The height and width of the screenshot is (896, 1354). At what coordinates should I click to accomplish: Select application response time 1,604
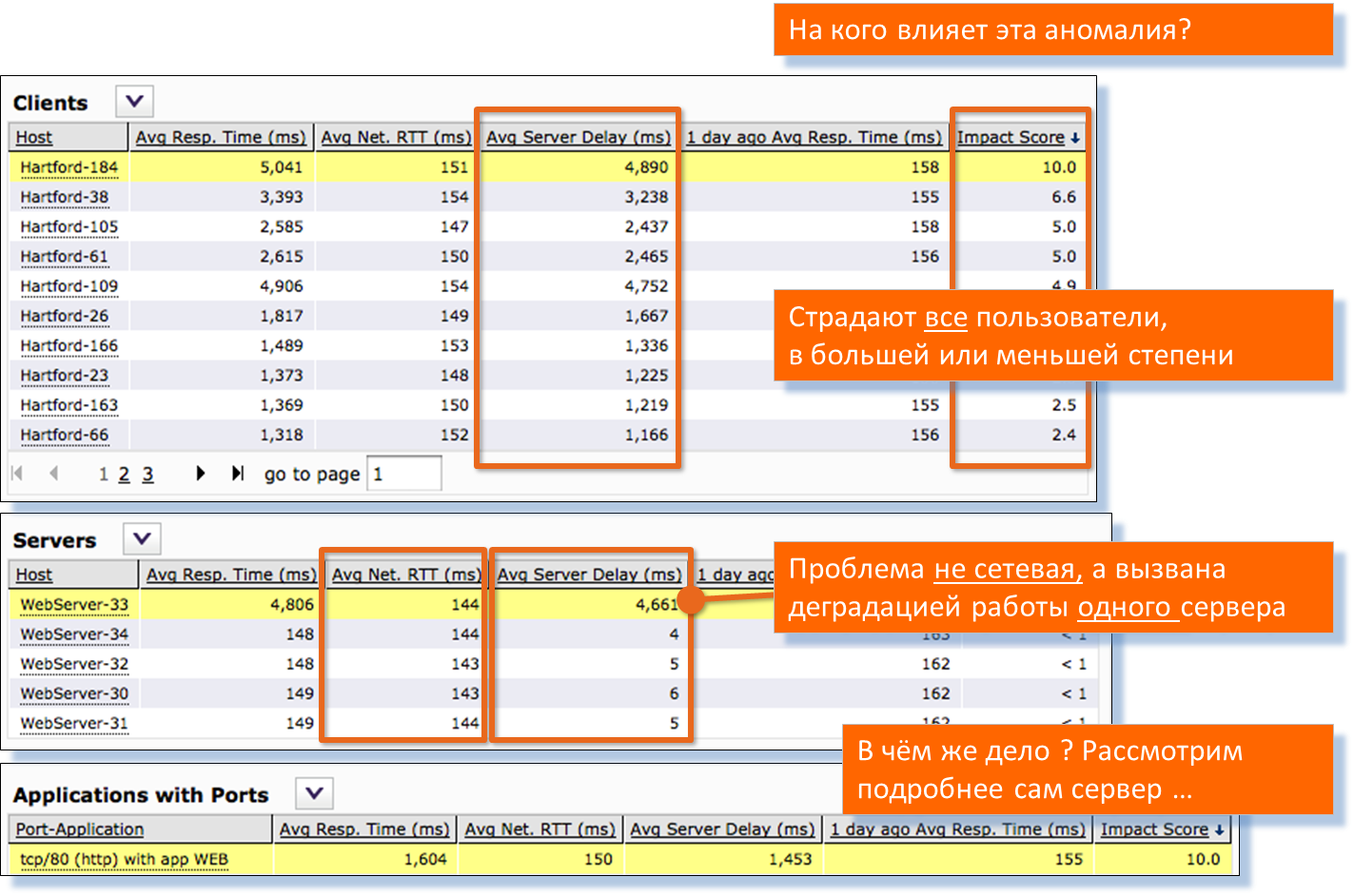coord(425,860)
